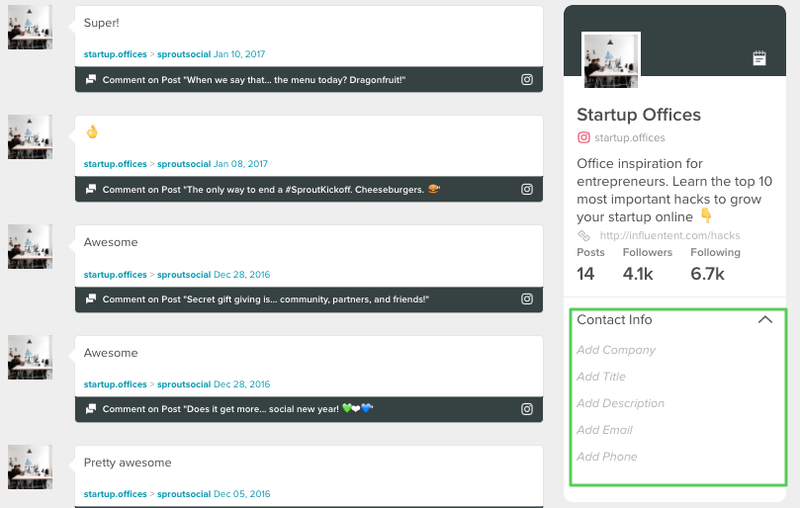Click the Followers count 4.1k

(x=638, y=274)
